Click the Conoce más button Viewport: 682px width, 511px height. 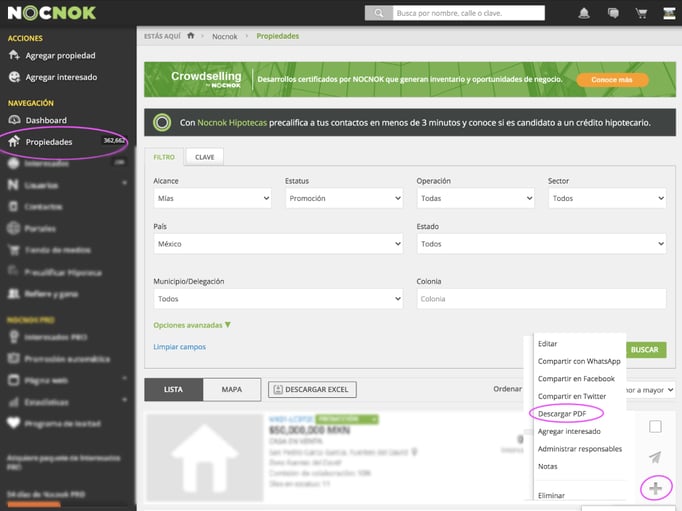tap(612, 80)
